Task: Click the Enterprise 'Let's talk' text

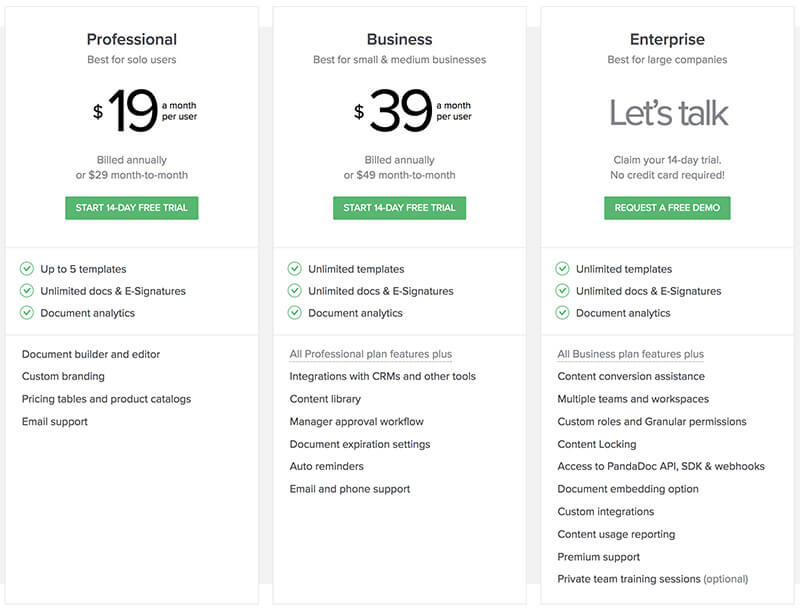Action: (668, 113)
